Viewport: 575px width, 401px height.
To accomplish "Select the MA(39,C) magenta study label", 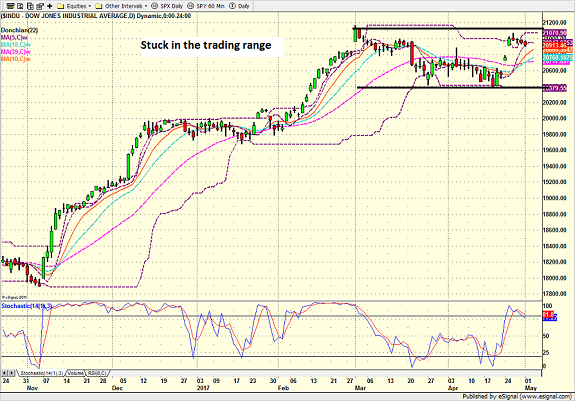I will 16,52.
